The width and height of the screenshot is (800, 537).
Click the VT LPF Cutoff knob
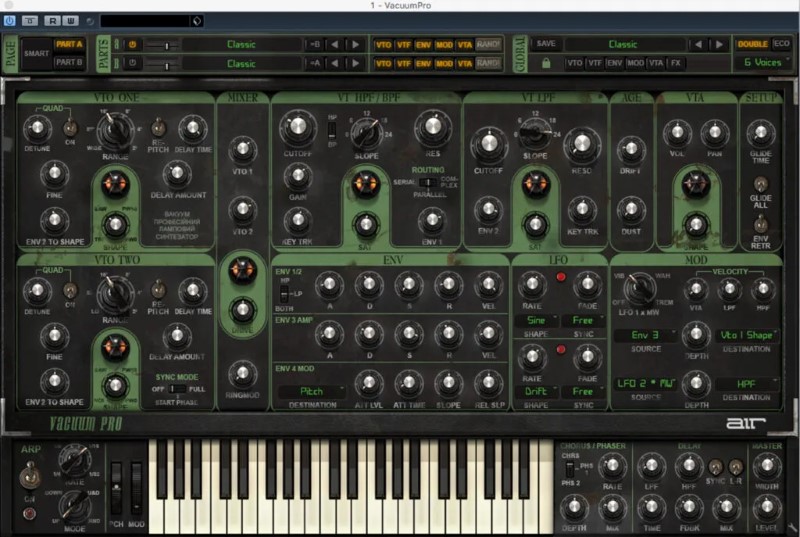(489, 143)
